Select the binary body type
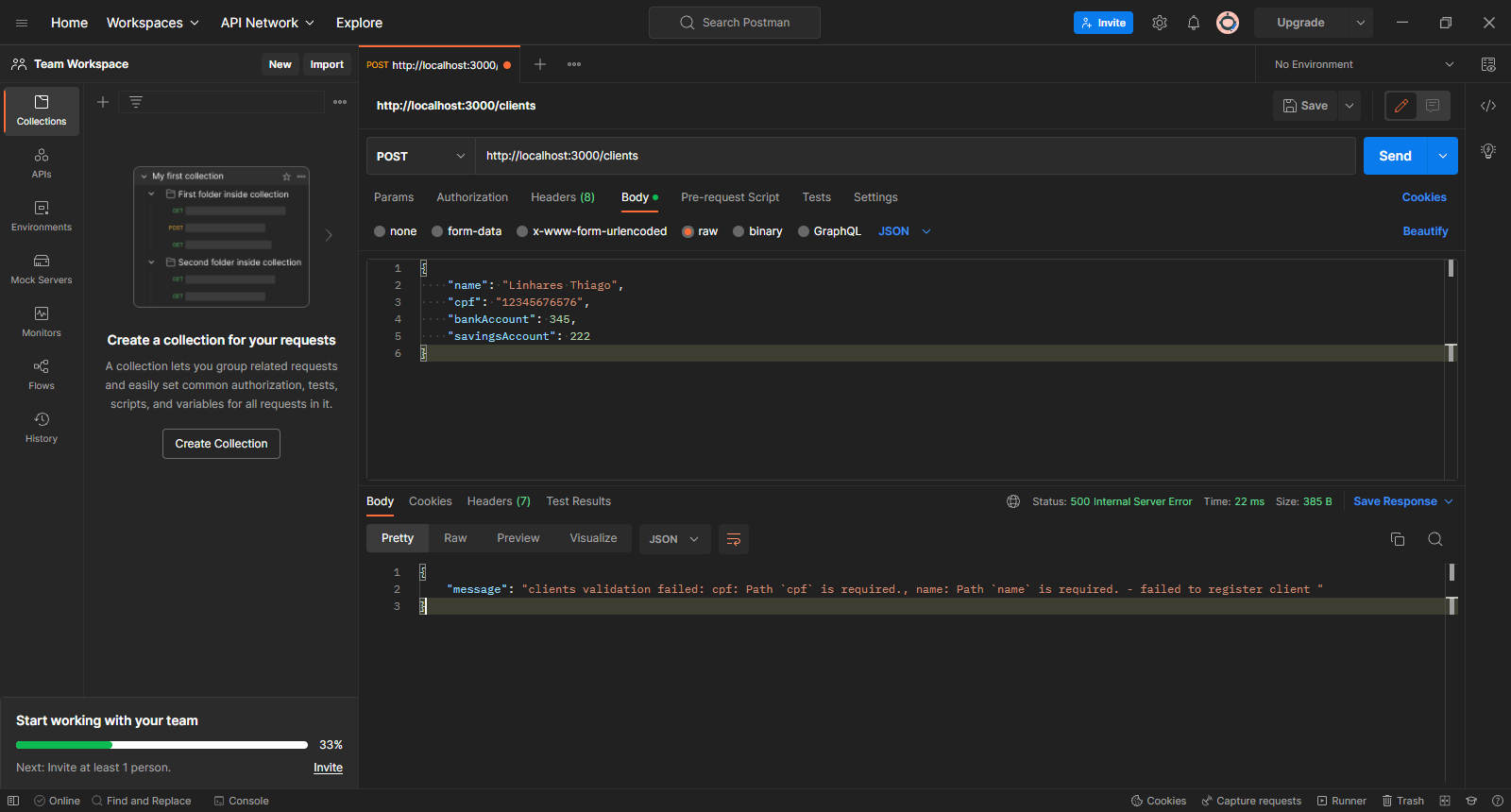 click(x=739, y=231)
